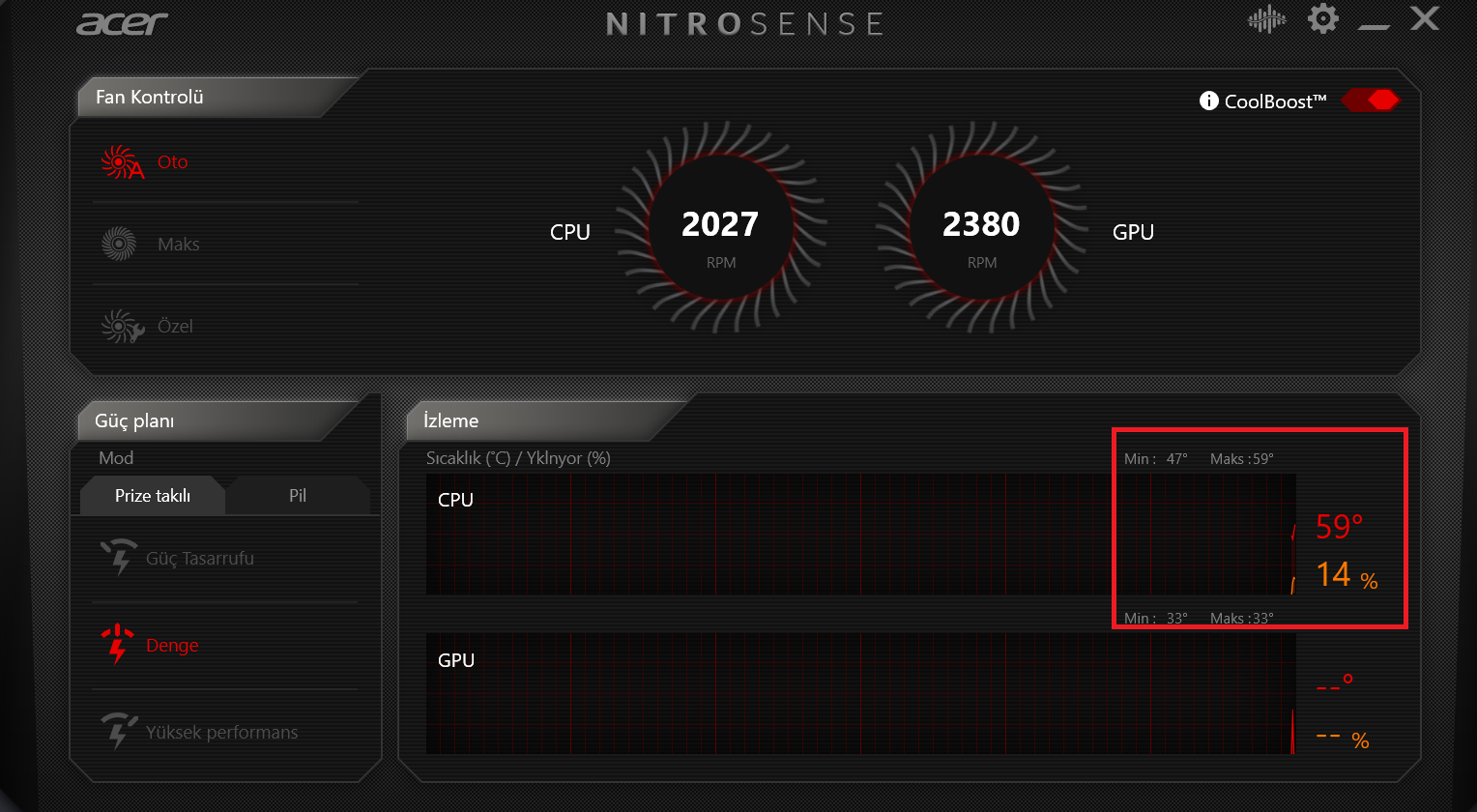
Task: Open the audio waveform icon in title bar
Action: point(1266,20)
